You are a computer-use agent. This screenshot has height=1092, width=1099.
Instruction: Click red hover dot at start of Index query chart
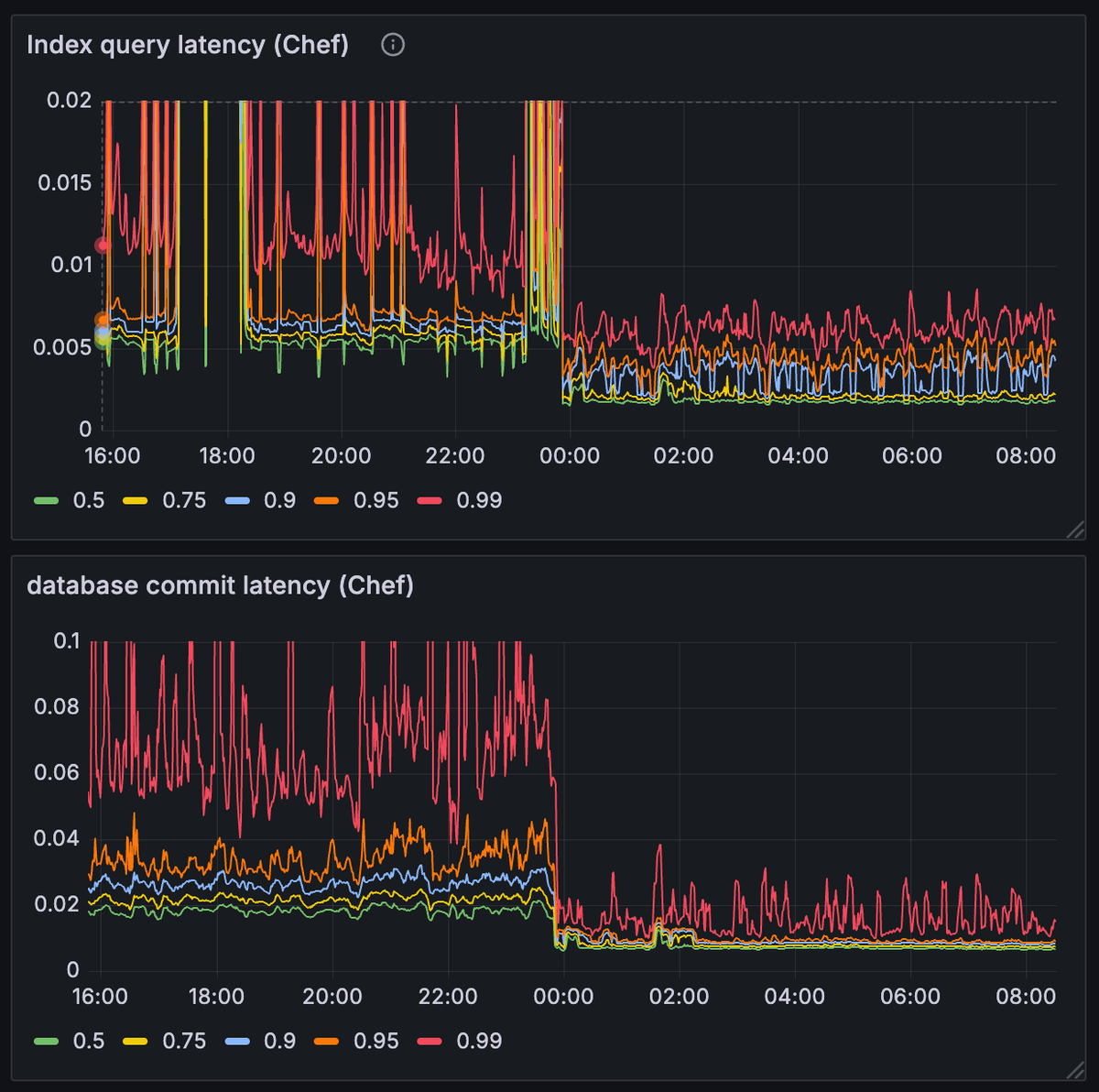103,246
